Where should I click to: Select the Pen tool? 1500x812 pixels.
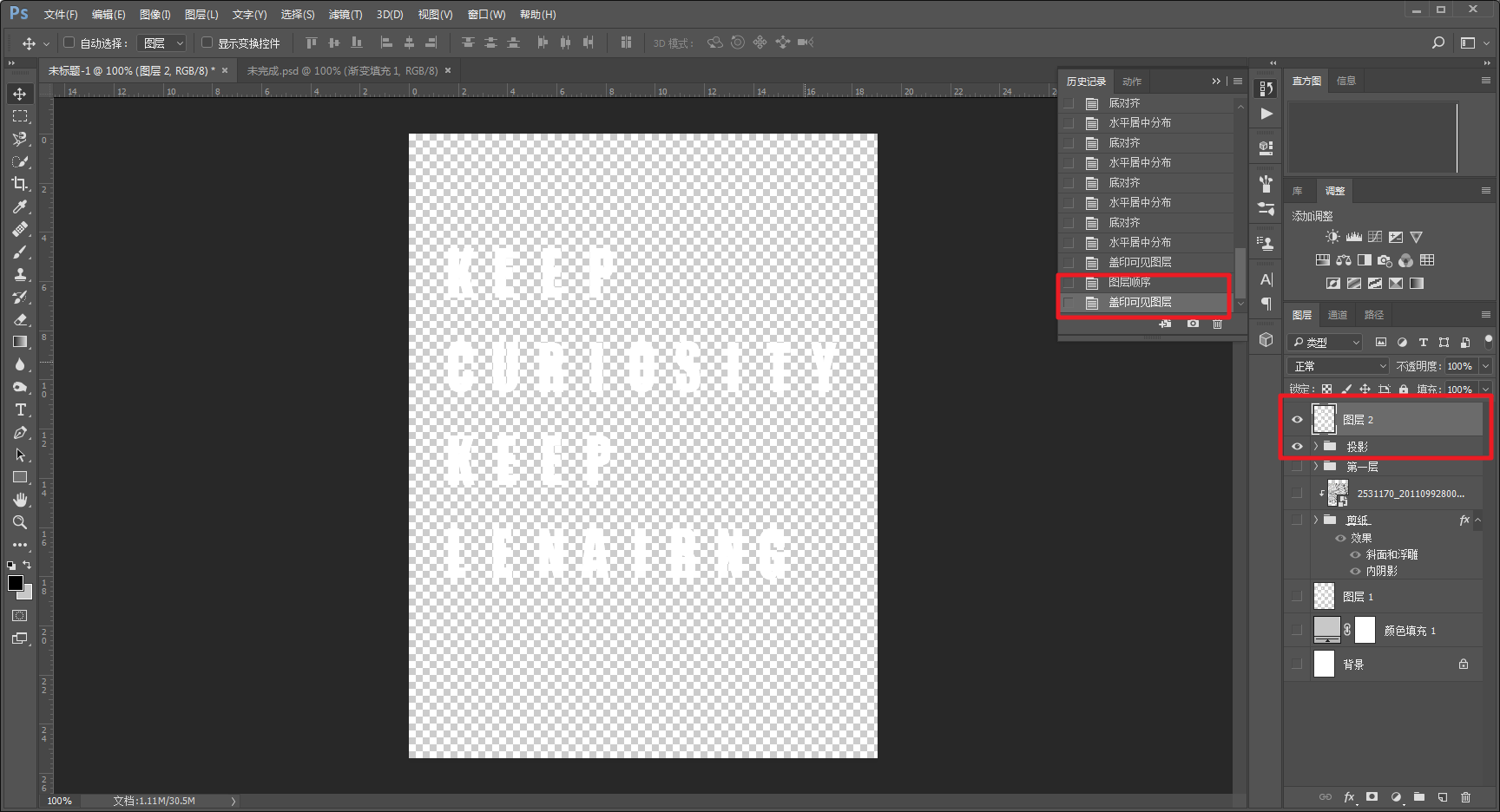click(20, 432)
